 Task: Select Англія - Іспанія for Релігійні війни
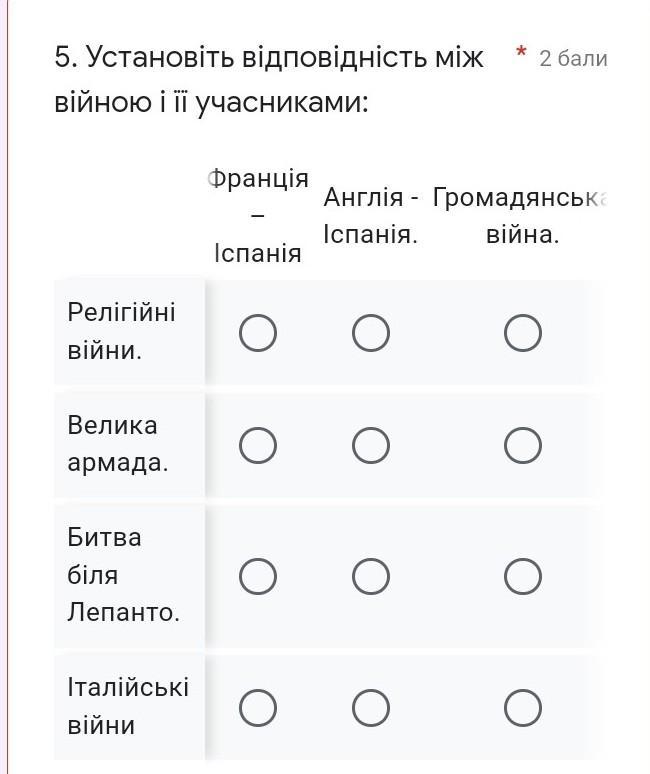(x=371, y=333)
